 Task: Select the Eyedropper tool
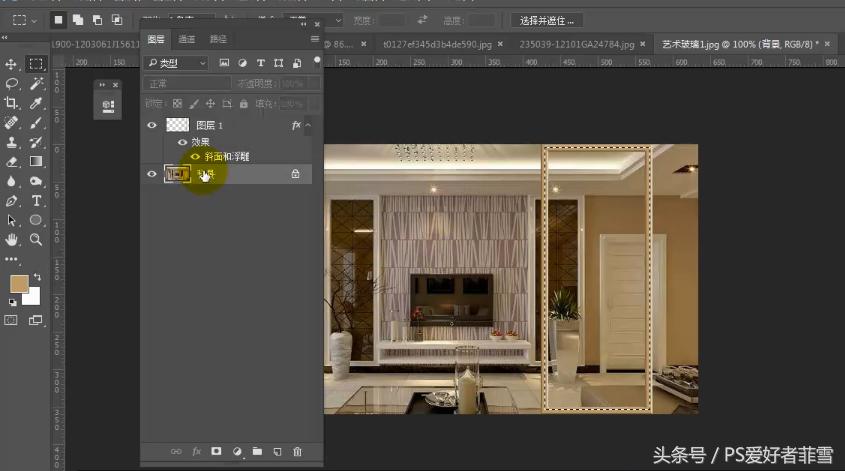[36, 103]
